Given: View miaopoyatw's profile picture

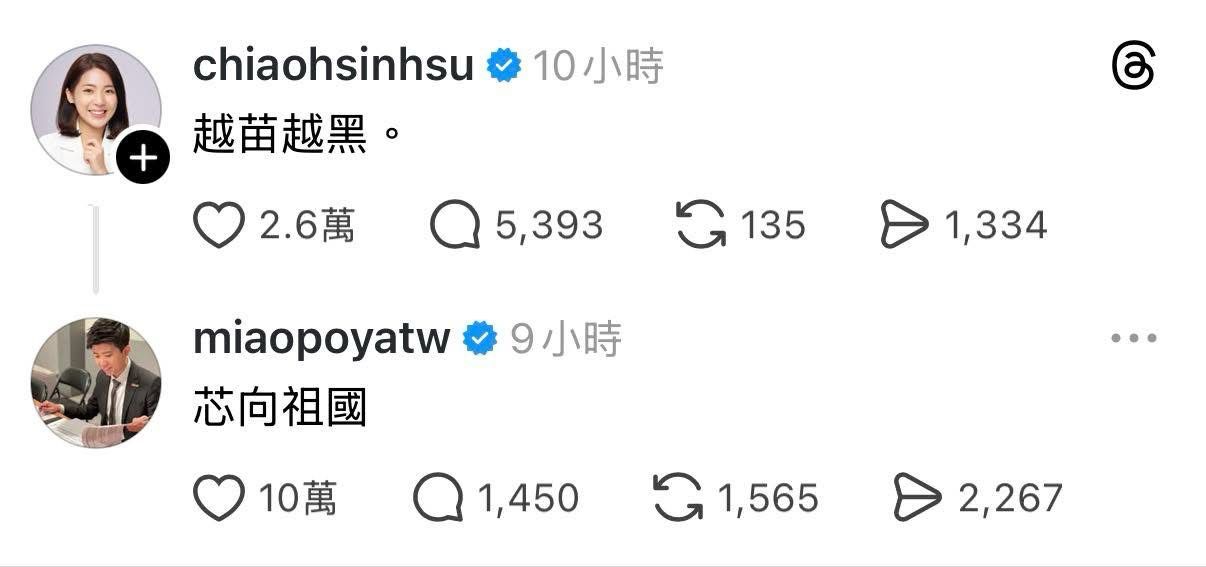Looking at the screenshot, I should pos(96,384).
